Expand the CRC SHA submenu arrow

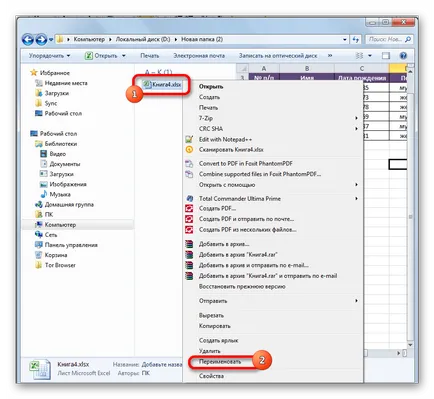(x=356, y=129)
